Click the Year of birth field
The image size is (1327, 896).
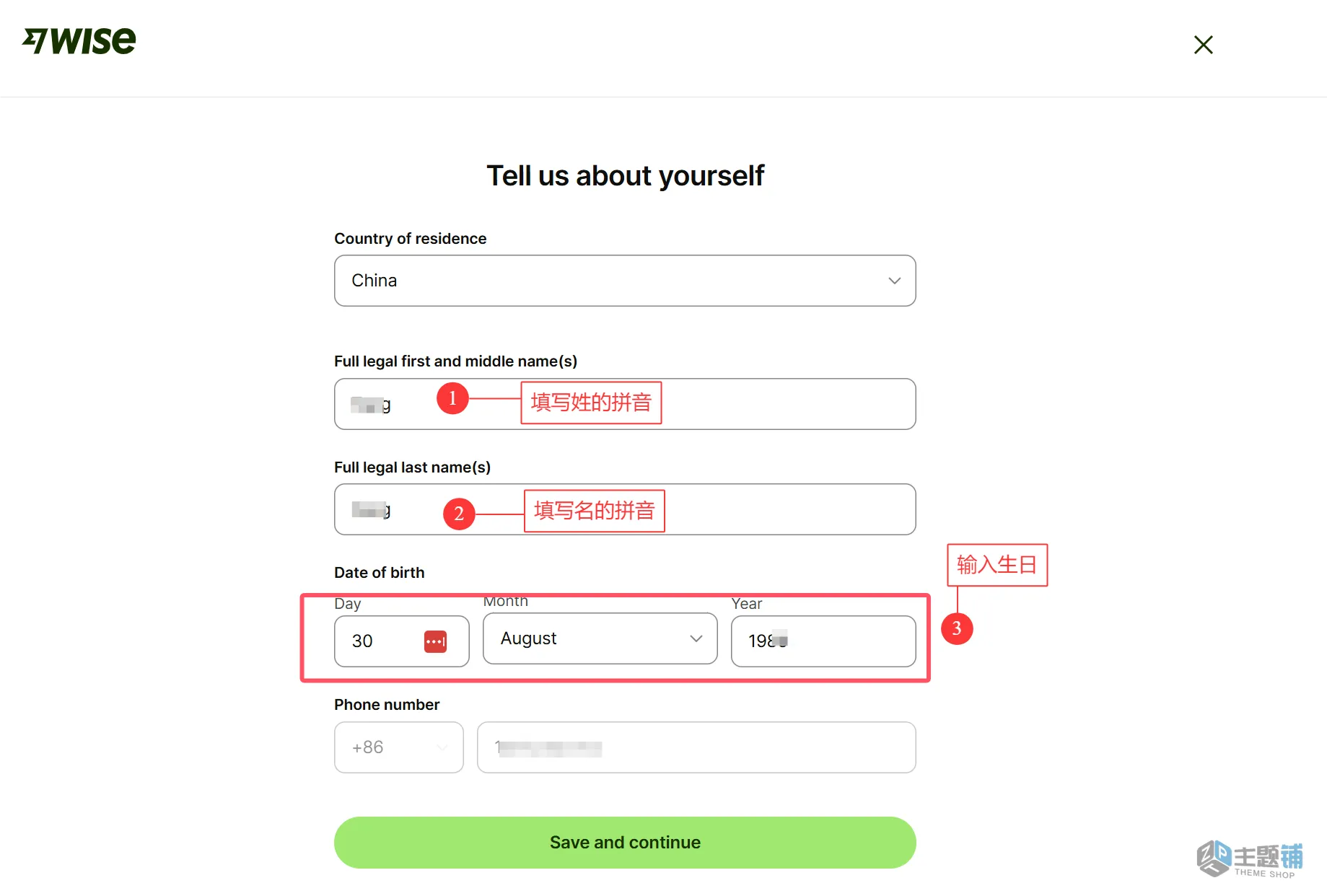coord(844,641)
